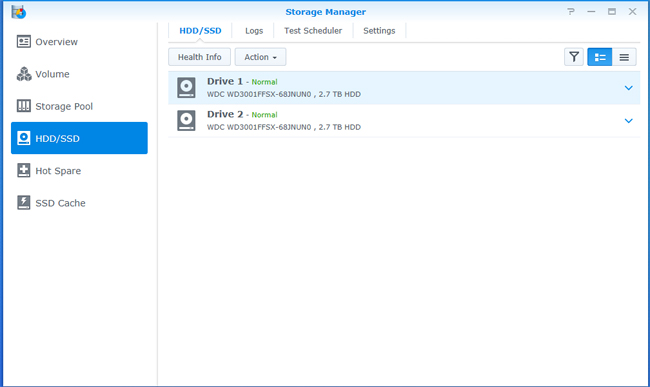Click the Drive 1 disk icon
650x387 pixels.
coord(186,87)
